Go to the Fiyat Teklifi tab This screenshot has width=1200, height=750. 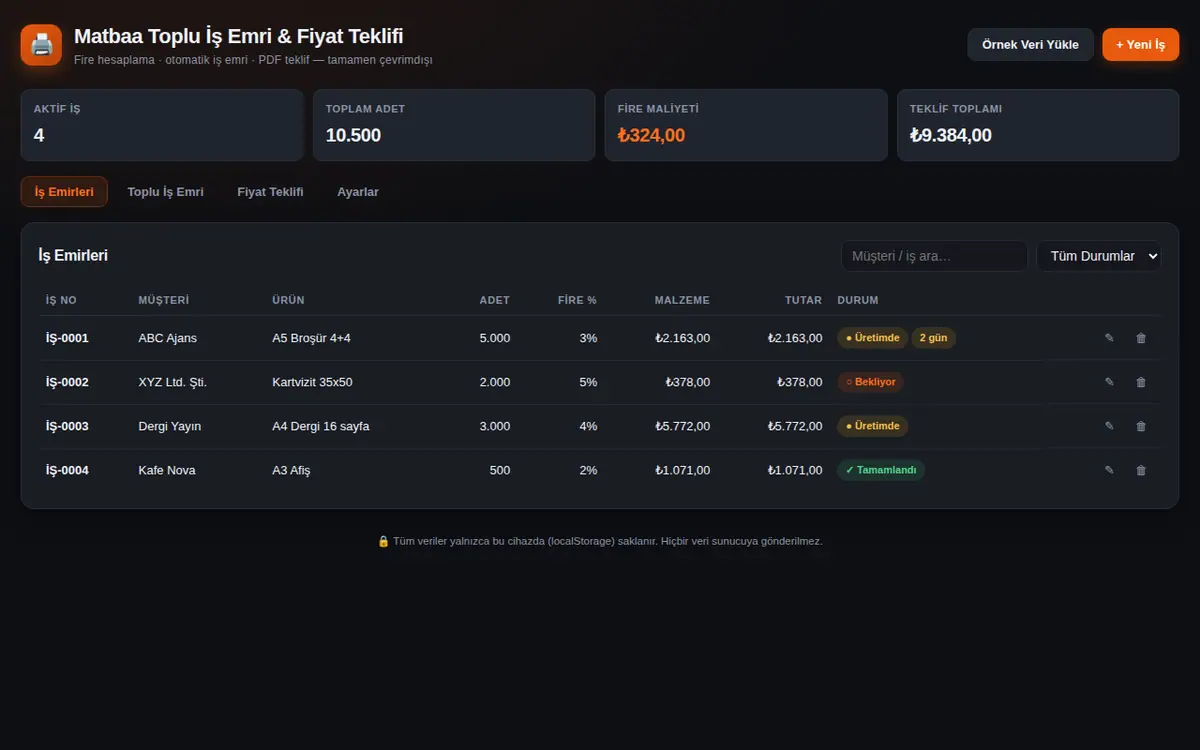pyautogui.click(x=270, y=192)
